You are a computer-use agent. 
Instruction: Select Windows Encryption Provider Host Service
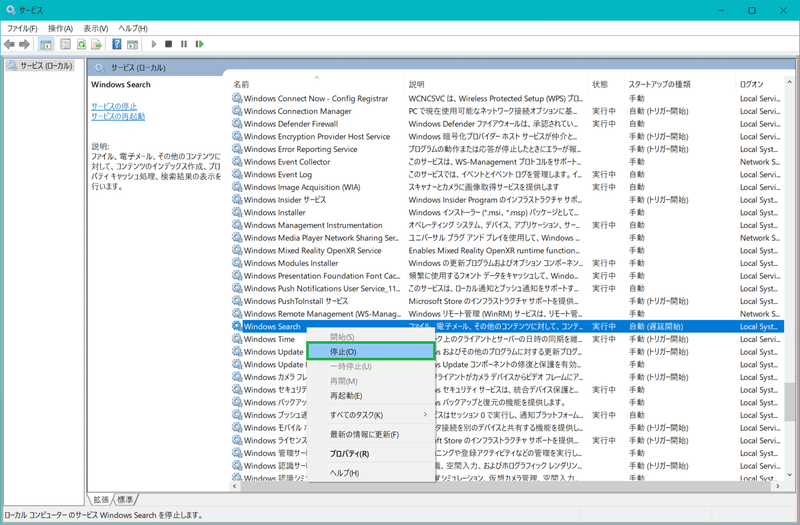click(x=508, y=136)
